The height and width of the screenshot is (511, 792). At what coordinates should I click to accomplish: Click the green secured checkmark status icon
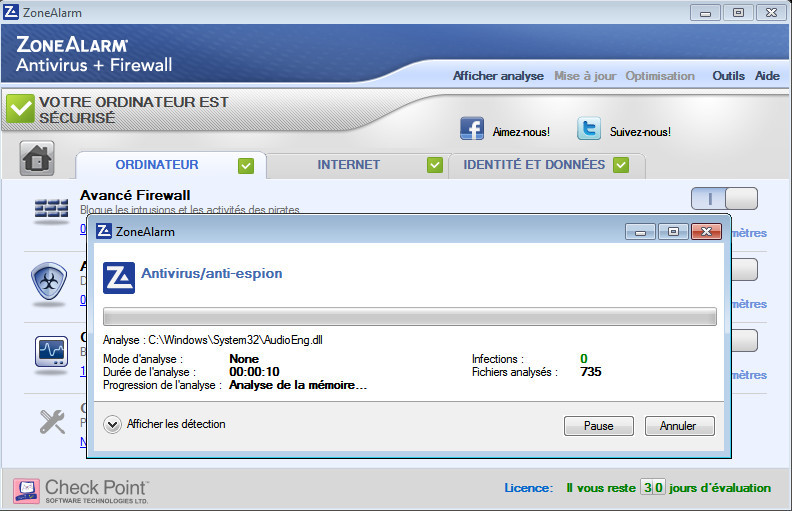pyautogui.click(x=20, y=109)
